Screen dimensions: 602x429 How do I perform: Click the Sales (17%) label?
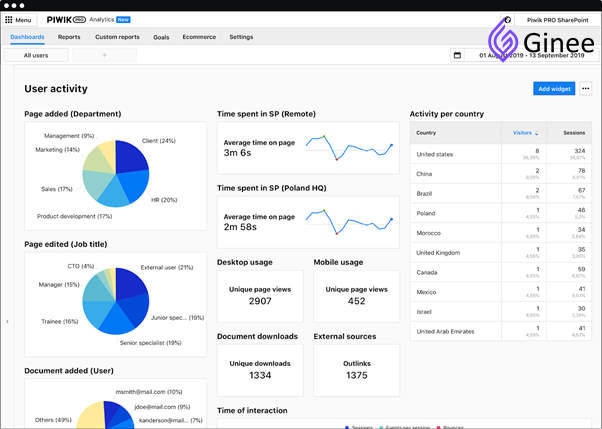pyautogui.click(x=57, y=189)
